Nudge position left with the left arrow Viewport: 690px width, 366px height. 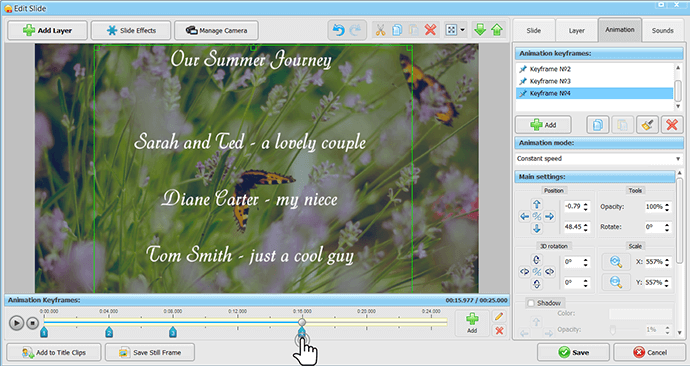pyautogui.click(x=525, y=216)
